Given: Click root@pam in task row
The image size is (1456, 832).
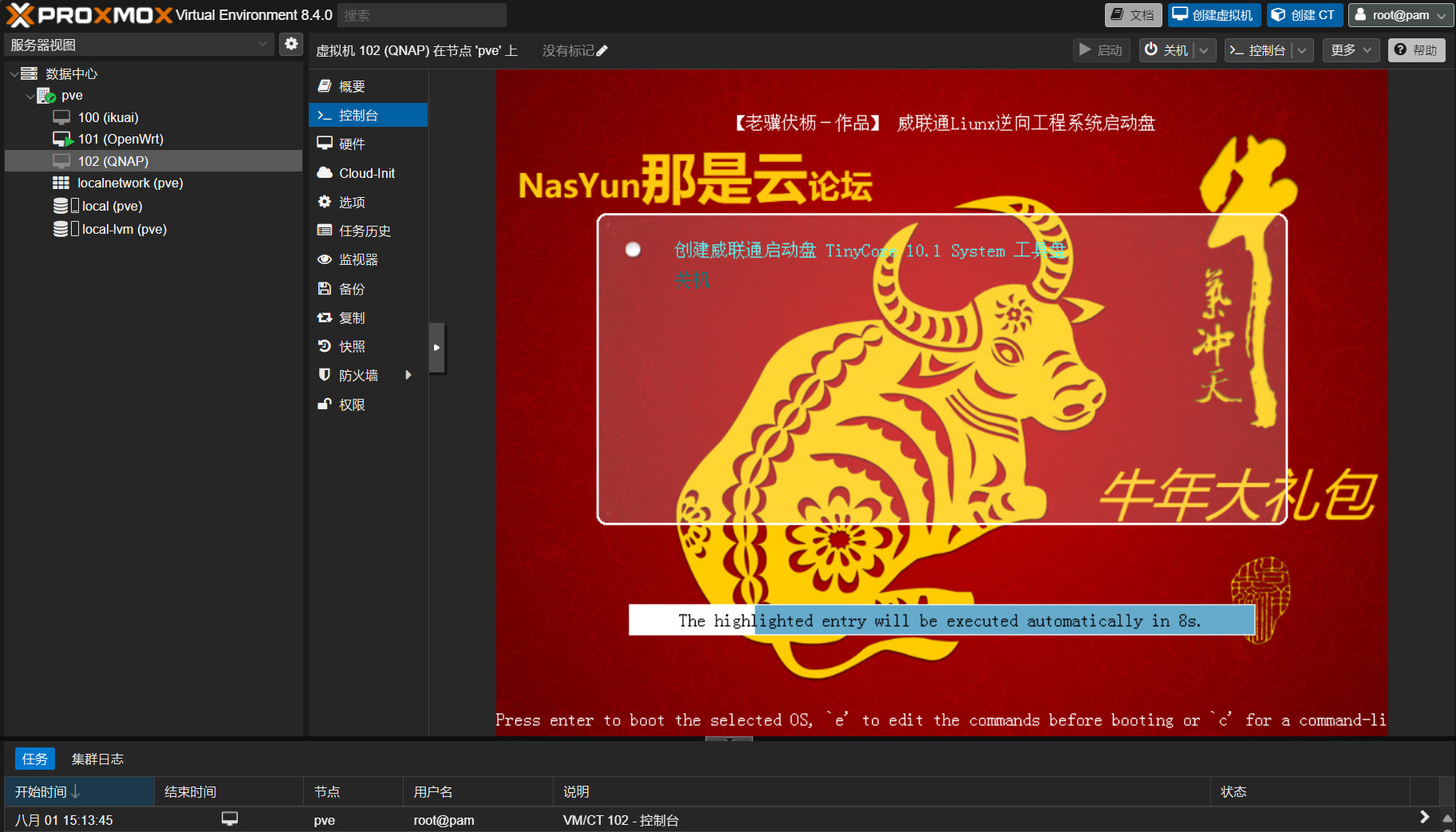Looking at the screenshot, I should (444, 820).
